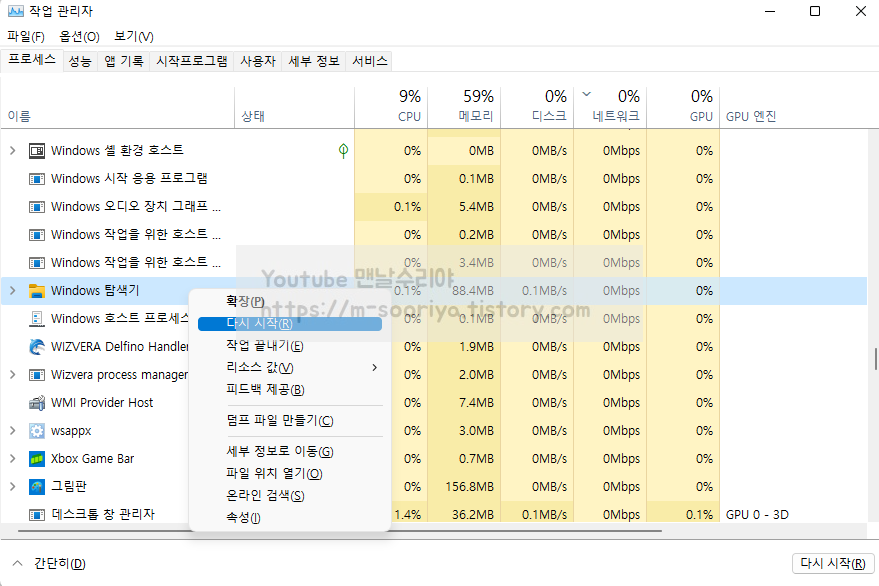Sort by the 메모리 column header

click(464, 108)
